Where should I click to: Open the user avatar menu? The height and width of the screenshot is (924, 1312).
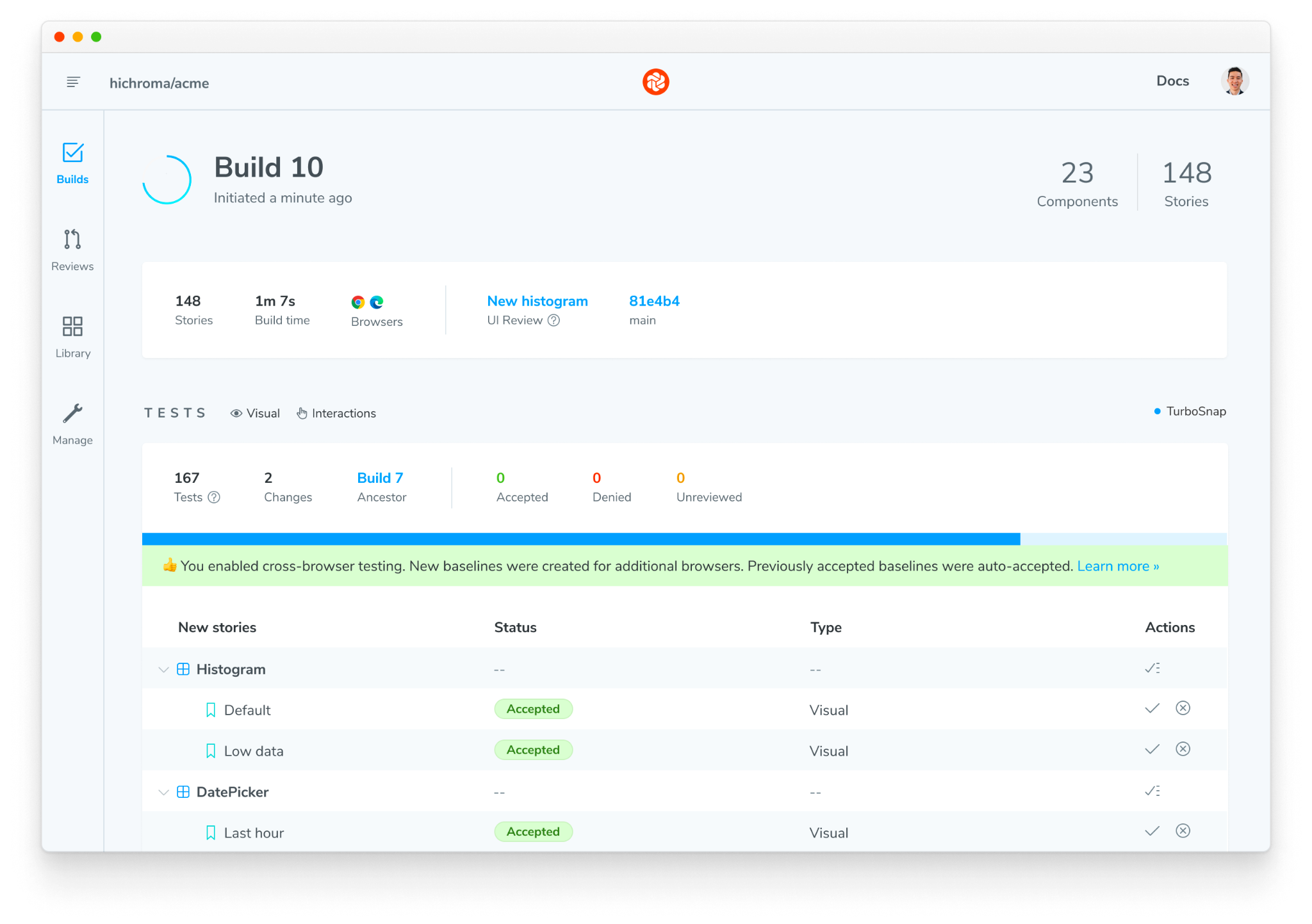click(1234, 81)
